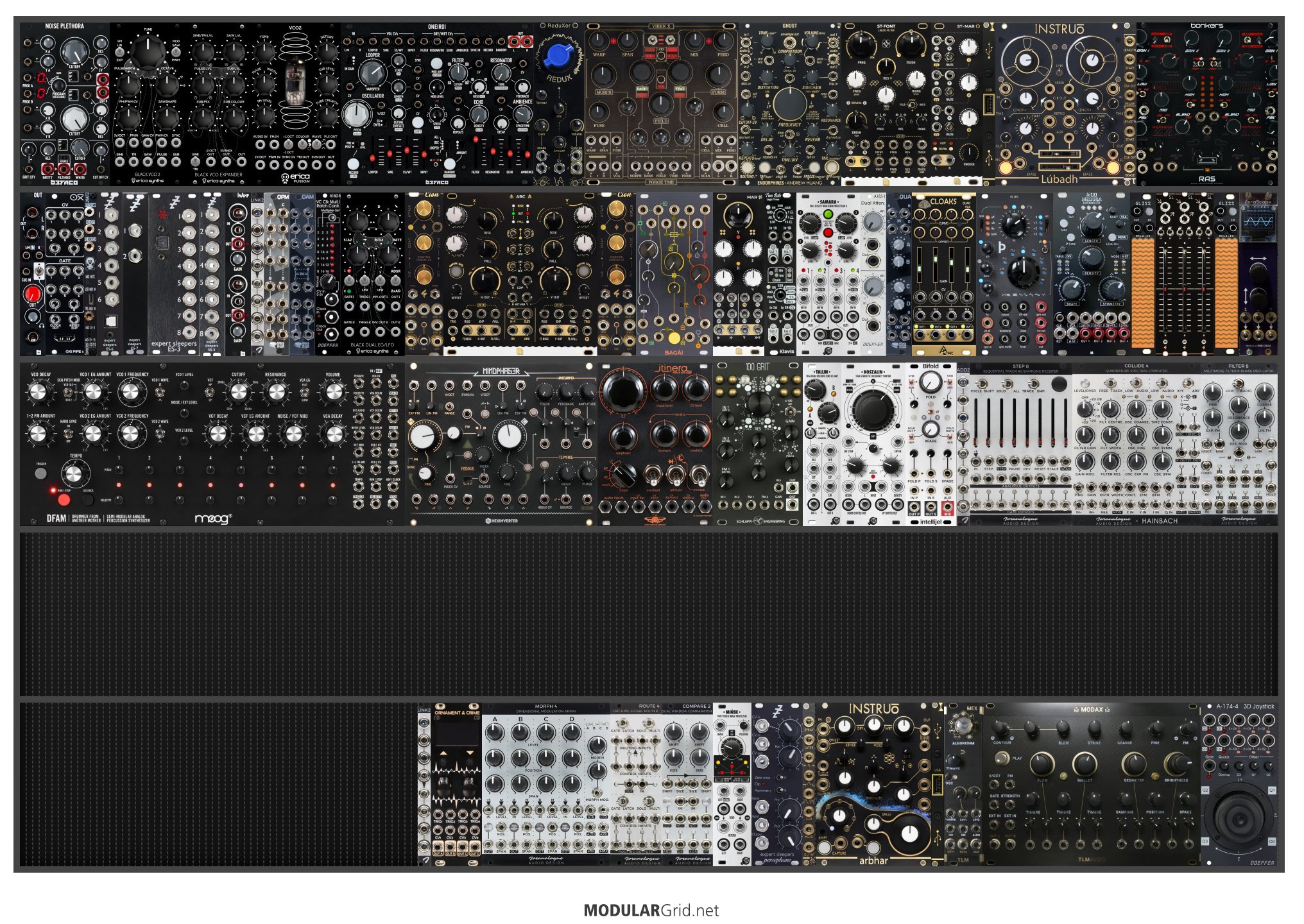The image size is (1304, 924).
Task: Click the Feedback knob on Mindphaser
Action: tap(566, 391)
